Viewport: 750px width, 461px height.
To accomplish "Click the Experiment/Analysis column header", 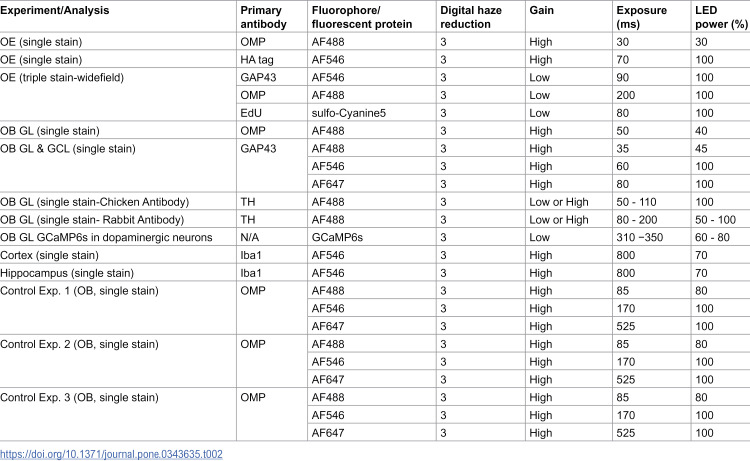I will click(x=55, y=11).
